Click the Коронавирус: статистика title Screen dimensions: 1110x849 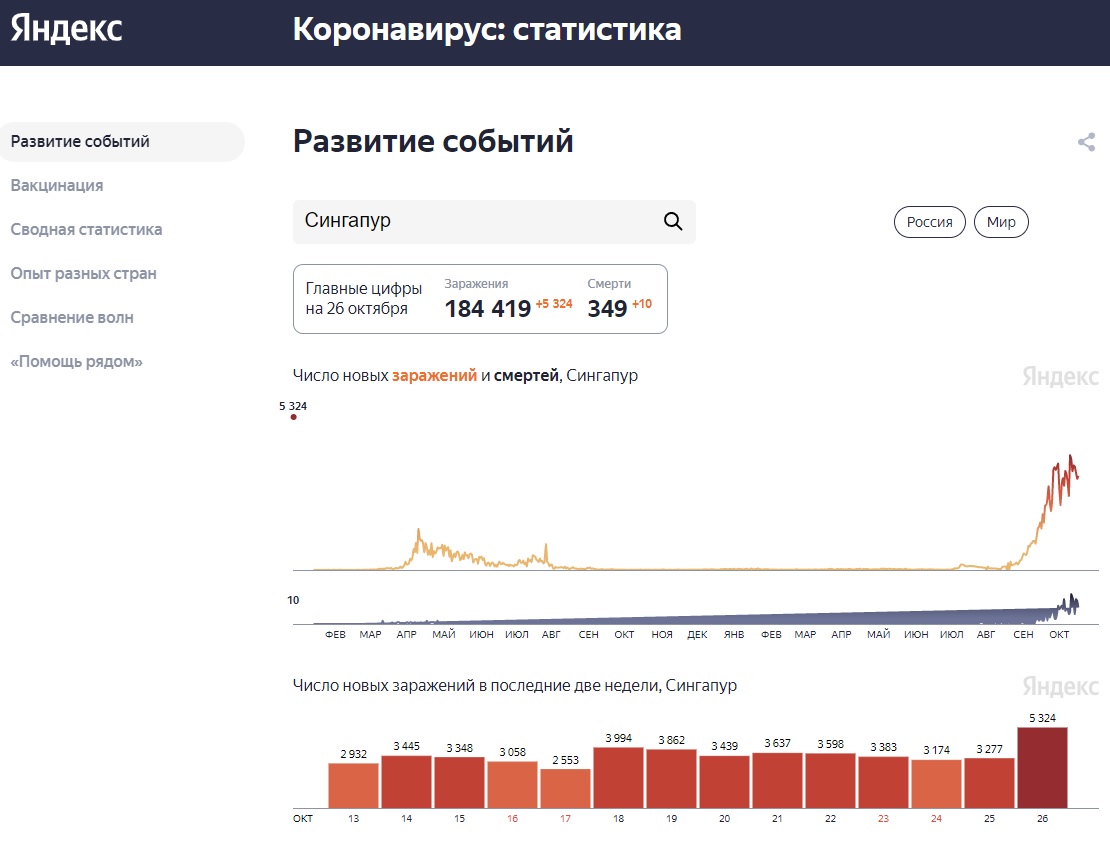click(x=487, y=30)
